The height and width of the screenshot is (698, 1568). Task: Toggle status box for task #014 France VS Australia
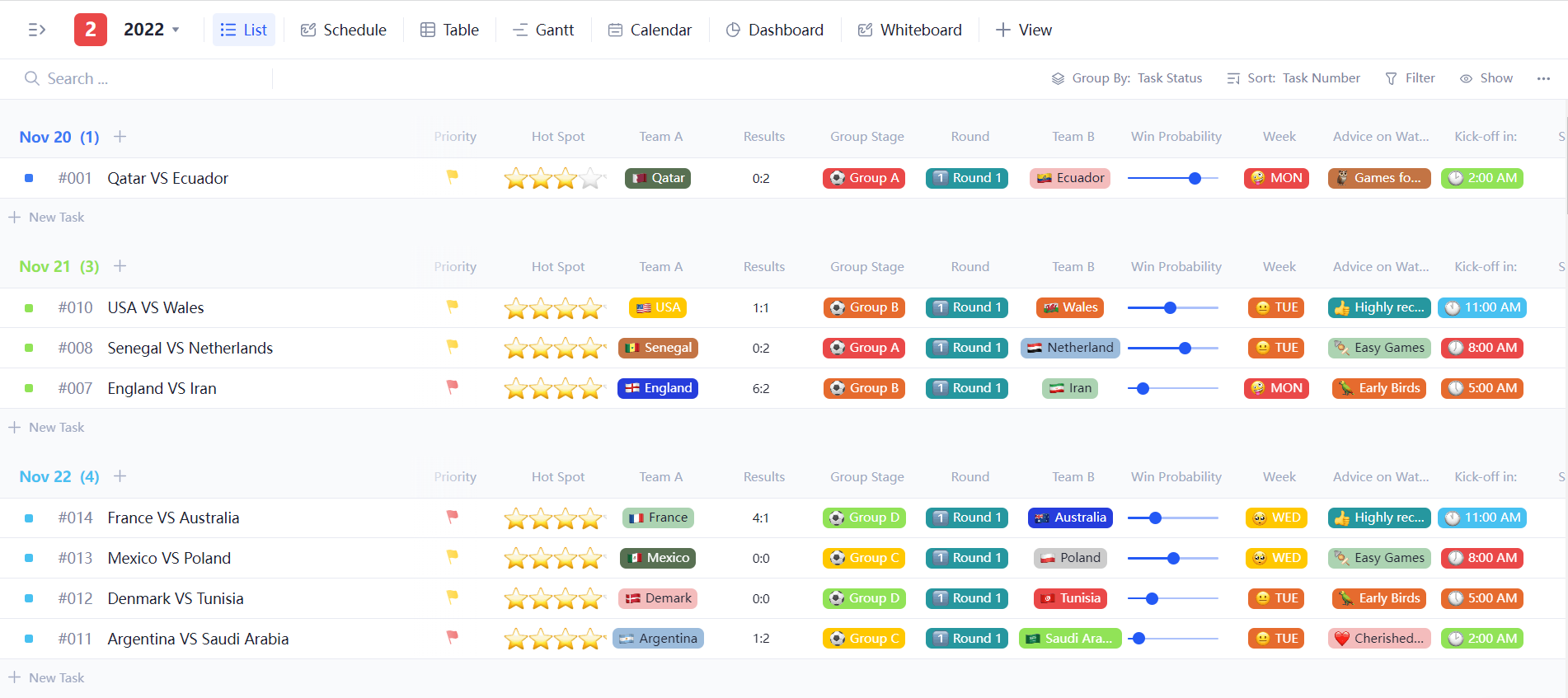[29, 518]
